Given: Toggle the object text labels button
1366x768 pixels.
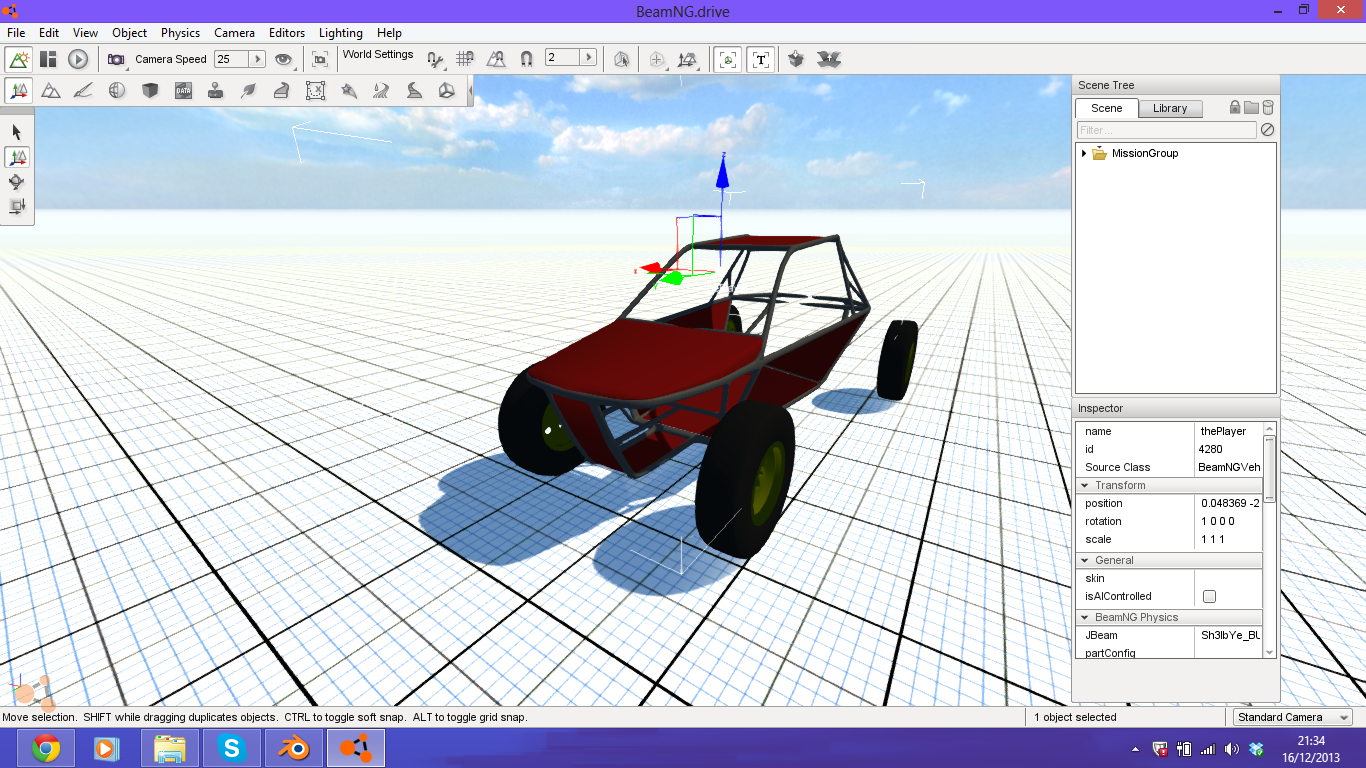Looking at the screenshot, I should click(761, 59).
